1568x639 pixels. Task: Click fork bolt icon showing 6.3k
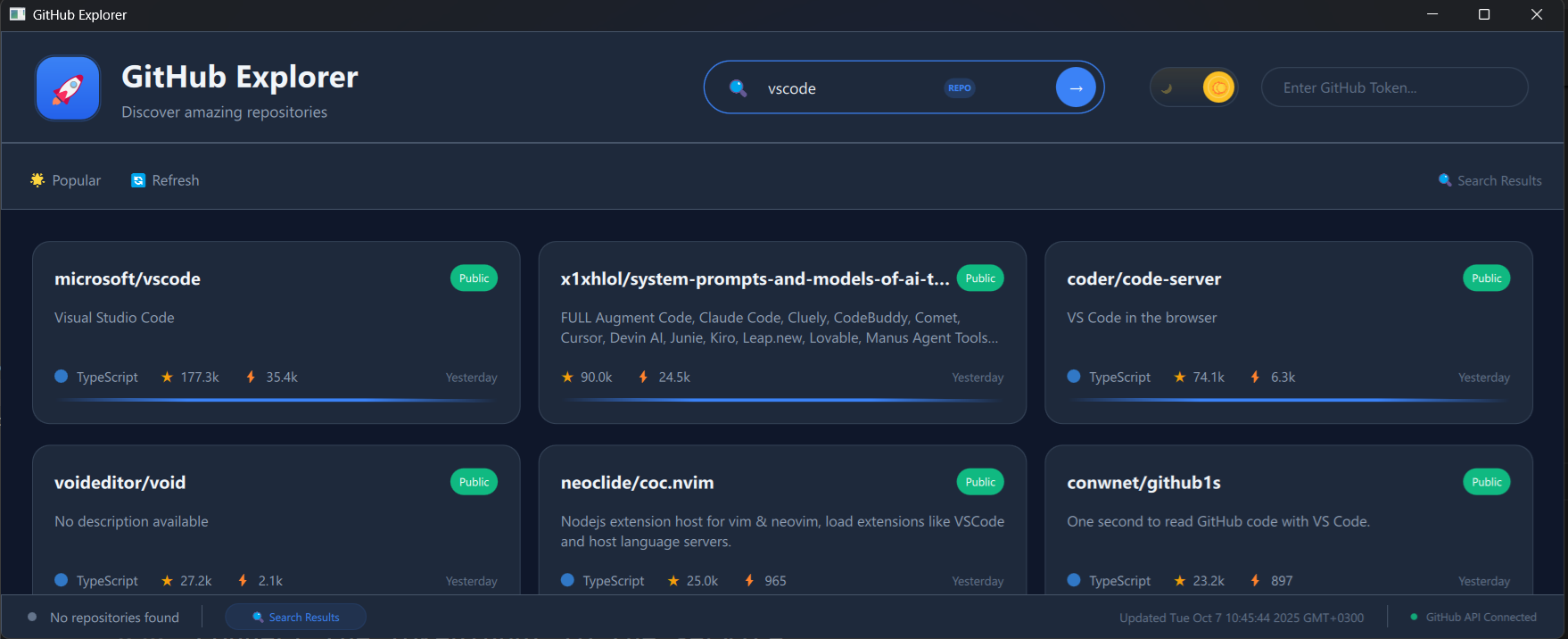(1255, 377)
